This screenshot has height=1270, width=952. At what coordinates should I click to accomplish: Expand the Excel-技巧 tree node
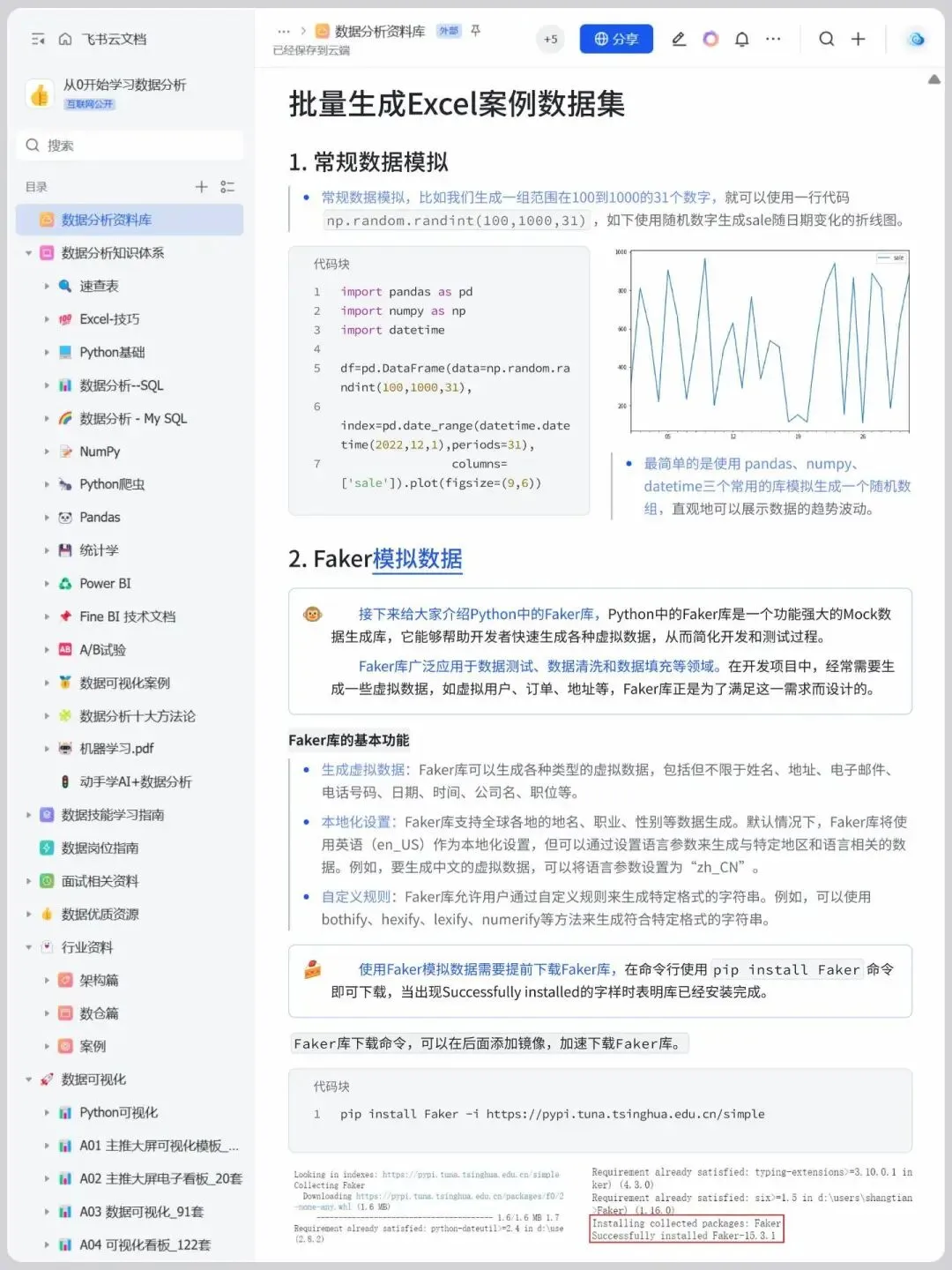coord(47,319)
